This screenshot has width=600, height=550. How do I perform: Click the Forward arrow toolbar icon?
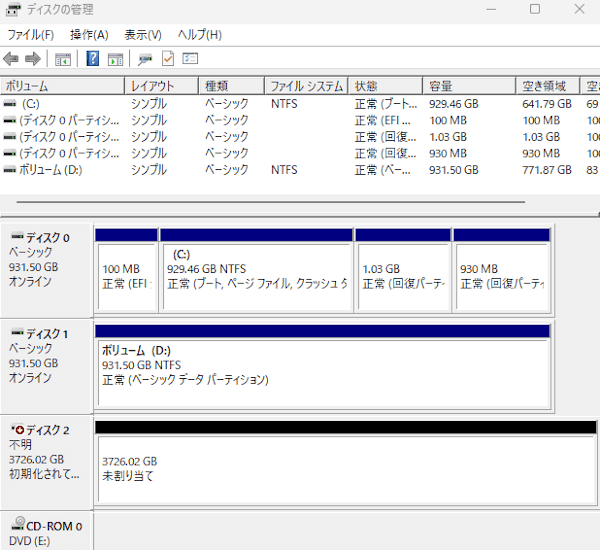point(33,59)
